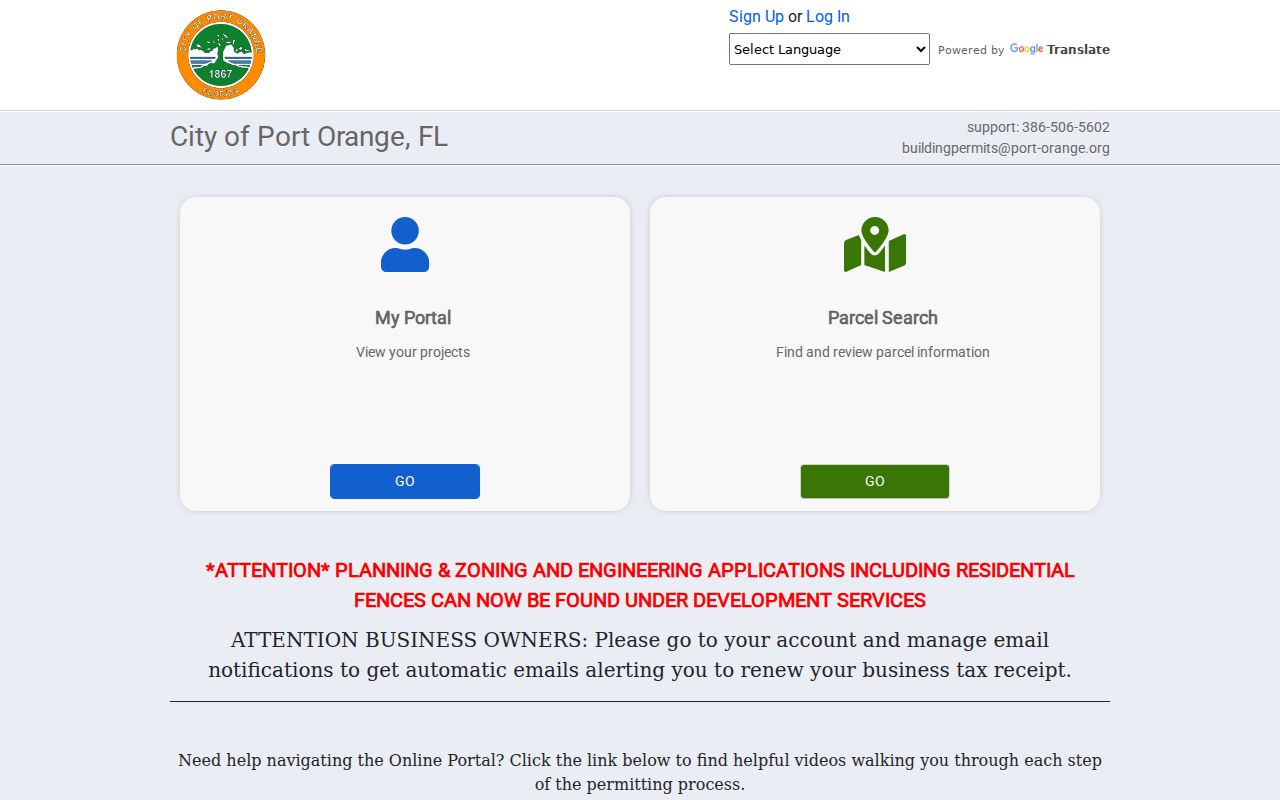Click the buildingpermits@port-orange.org email address
Screen dimensions: 1280x800
[1006, 148]
